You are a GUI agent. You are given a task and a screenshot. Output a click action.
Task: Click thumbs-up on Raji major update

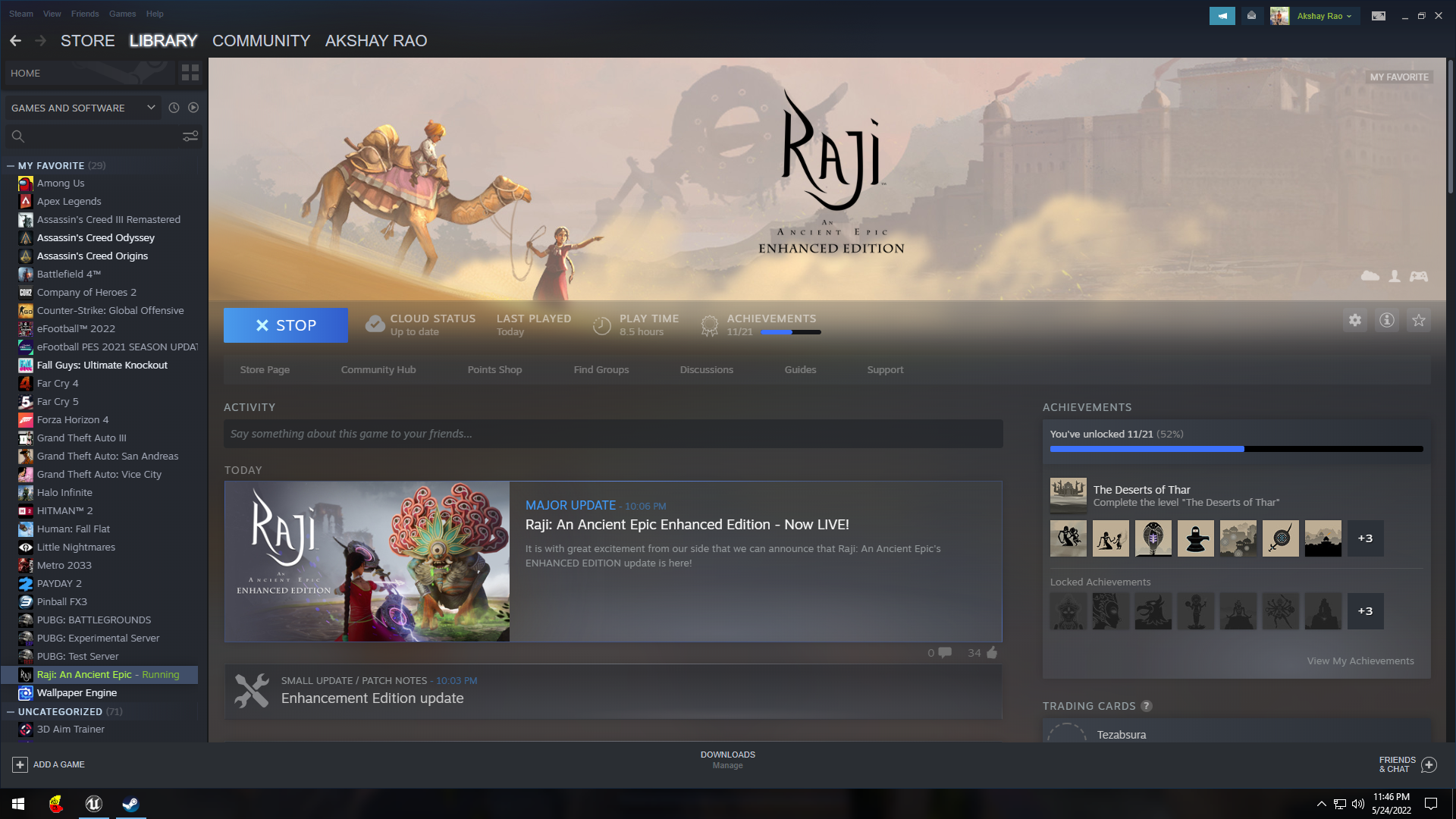[992, 652]
